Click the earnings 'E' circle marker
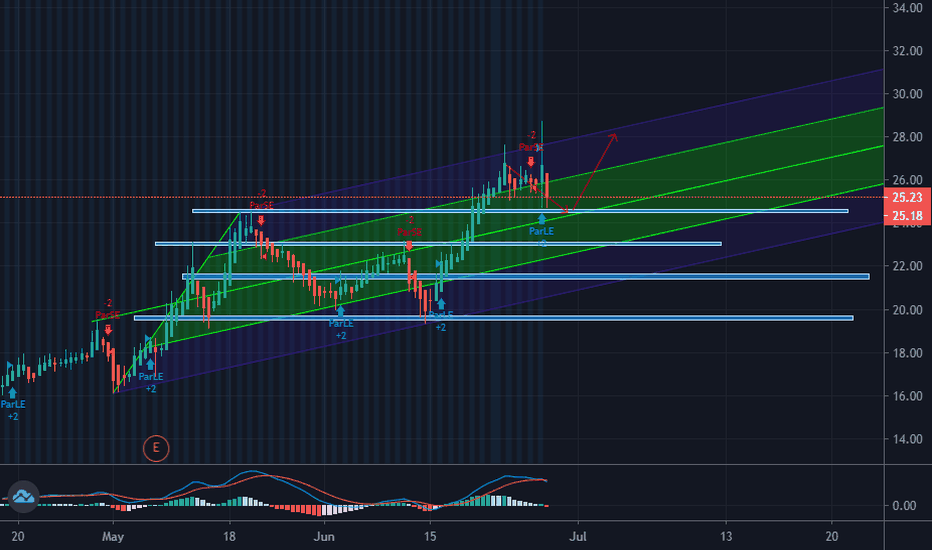 coord(156,448)
